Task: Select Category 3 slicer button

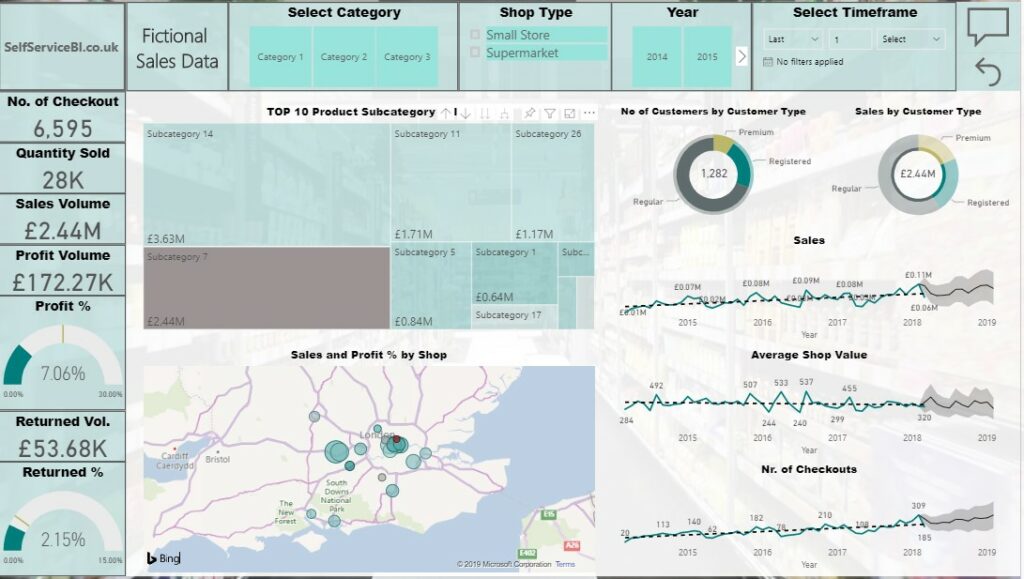Action: (407, 57)
